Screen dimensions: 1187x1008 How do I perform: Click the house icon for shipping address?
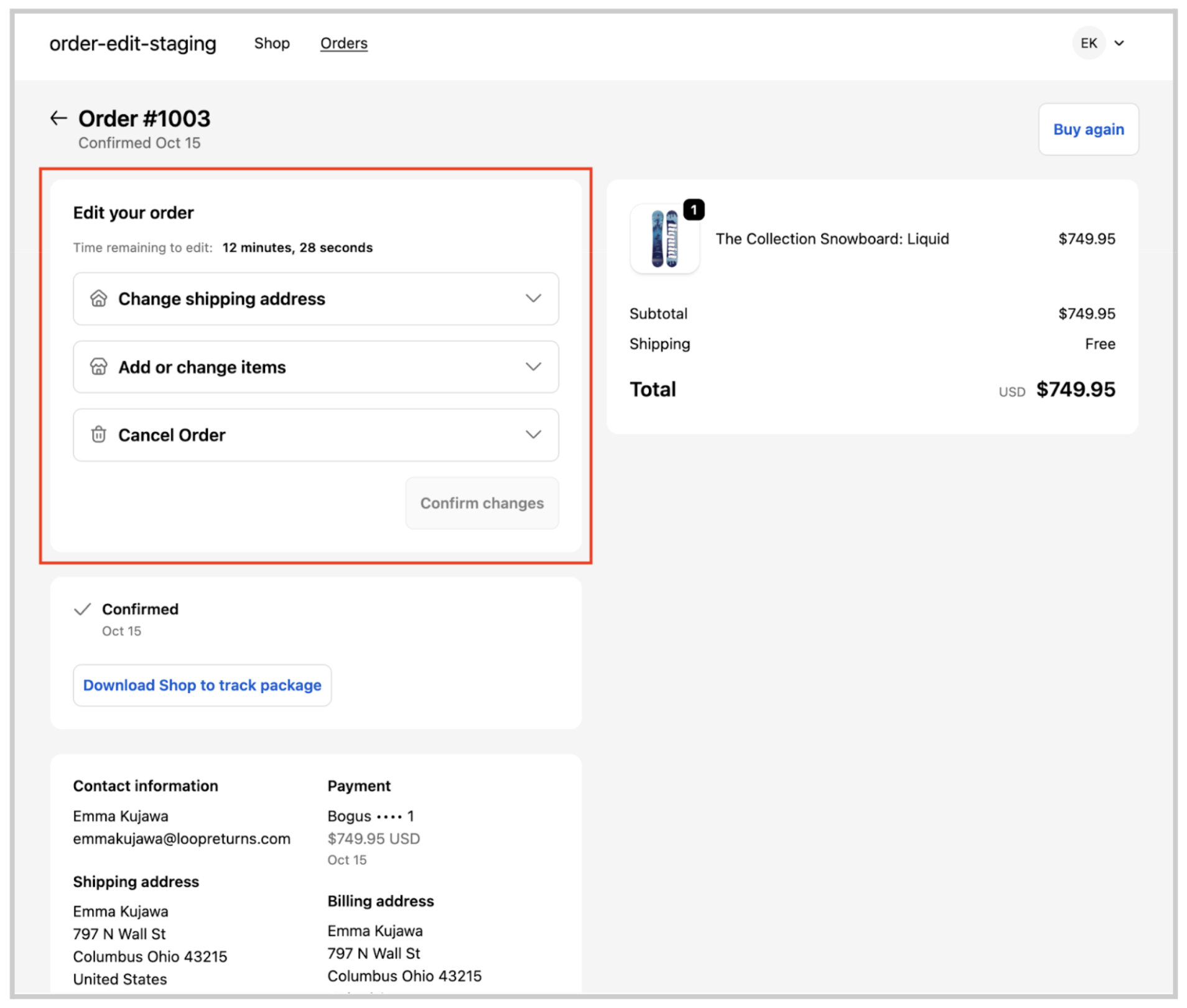pyautogui.click(x=98, y=299)
